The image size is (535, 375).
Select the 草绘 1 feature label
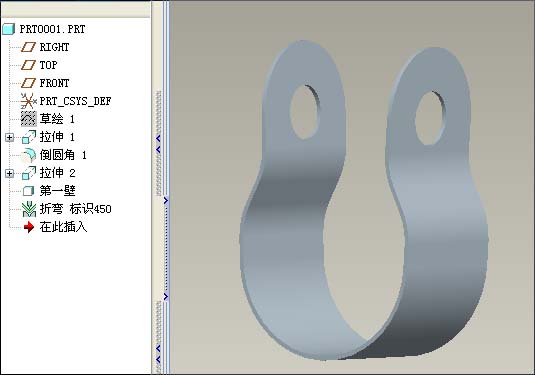coord(57,119)
